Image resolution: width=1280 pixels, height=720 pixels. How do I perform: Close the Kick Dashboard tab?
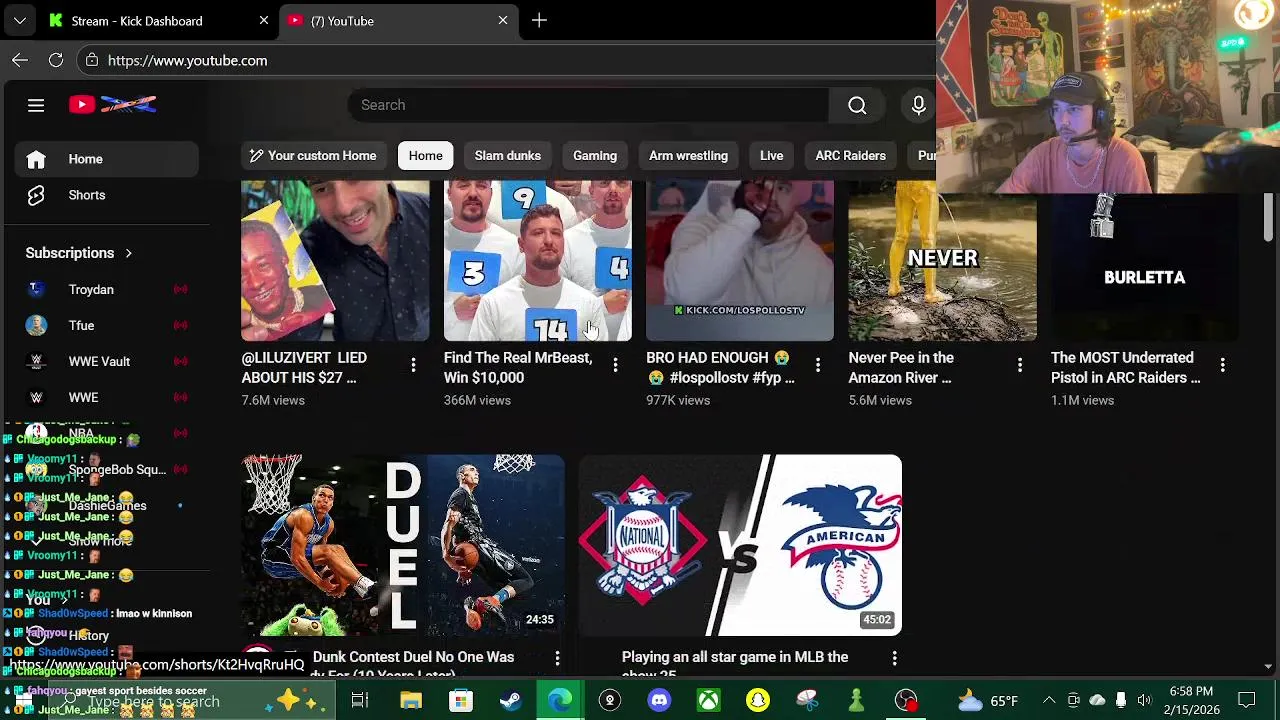click(x=264, y=20)
